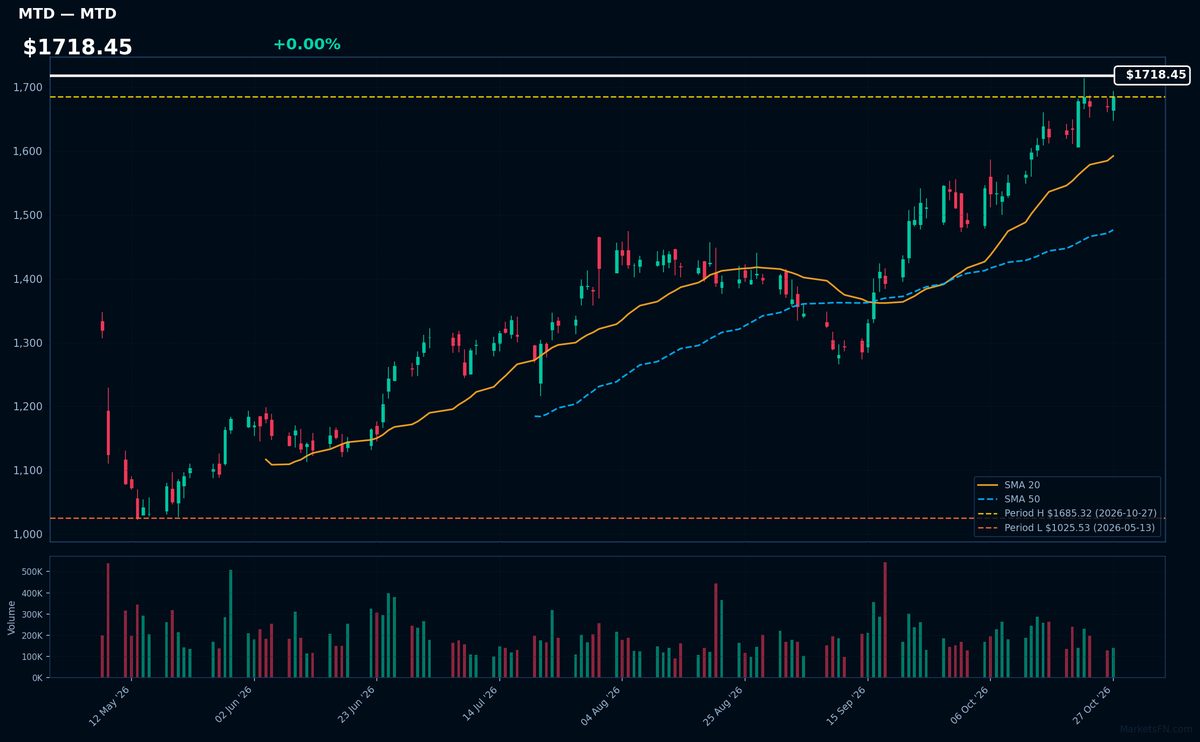Click Period L $1025.53 legend entry
The width and height of the screenshot is (1200, 742).
tap(1067, 527)
